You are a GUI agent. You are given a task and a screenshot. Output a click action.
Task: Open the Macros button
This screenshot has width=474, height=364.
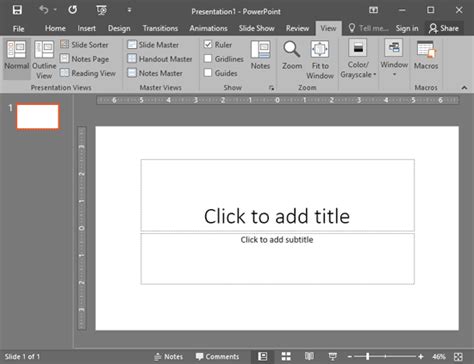(426, 55)
